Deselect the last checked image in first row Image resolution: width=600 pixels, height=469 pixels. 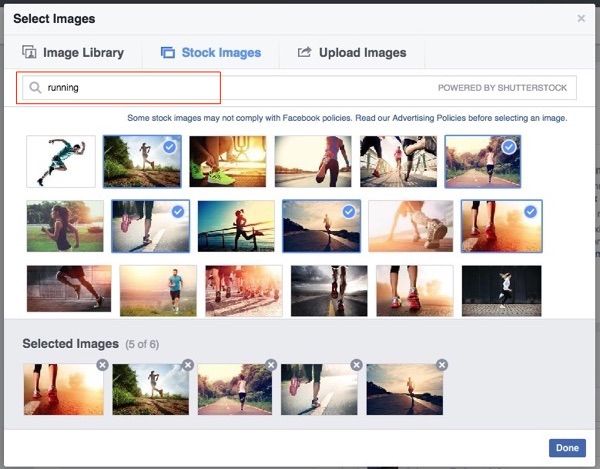(482, 161)
